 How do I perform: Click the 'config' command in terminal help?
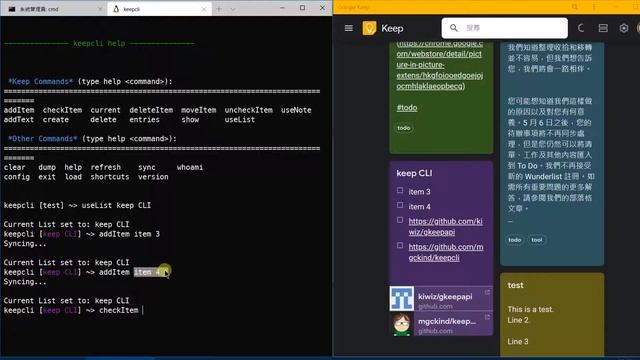(x=17, y=177)
